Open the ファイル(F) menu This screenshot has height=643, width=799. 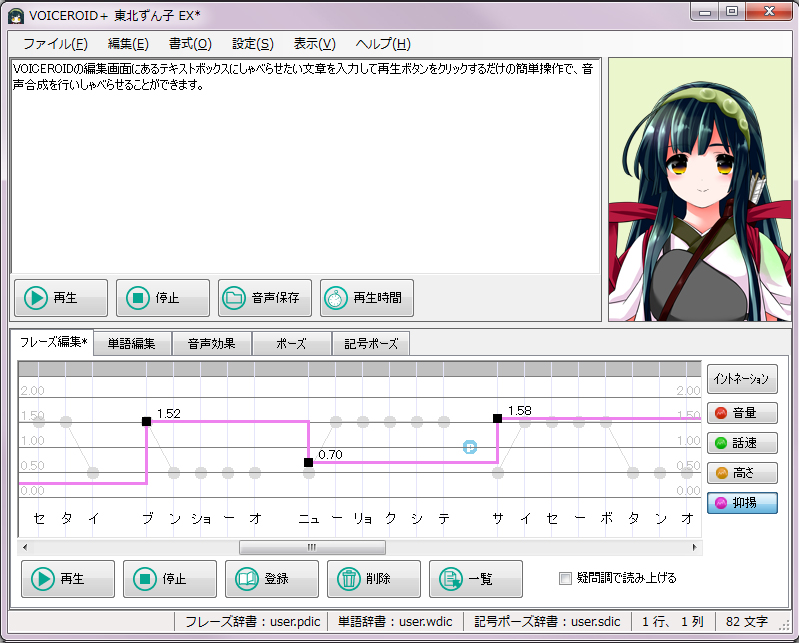click(x=56, y=44)
